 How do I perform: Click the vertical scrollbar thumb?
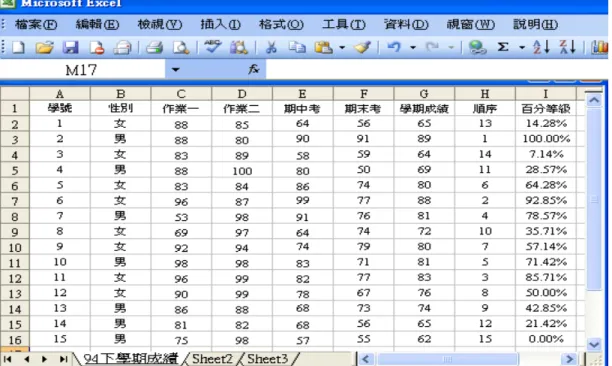pyautogui.click(x=594, y=199)
